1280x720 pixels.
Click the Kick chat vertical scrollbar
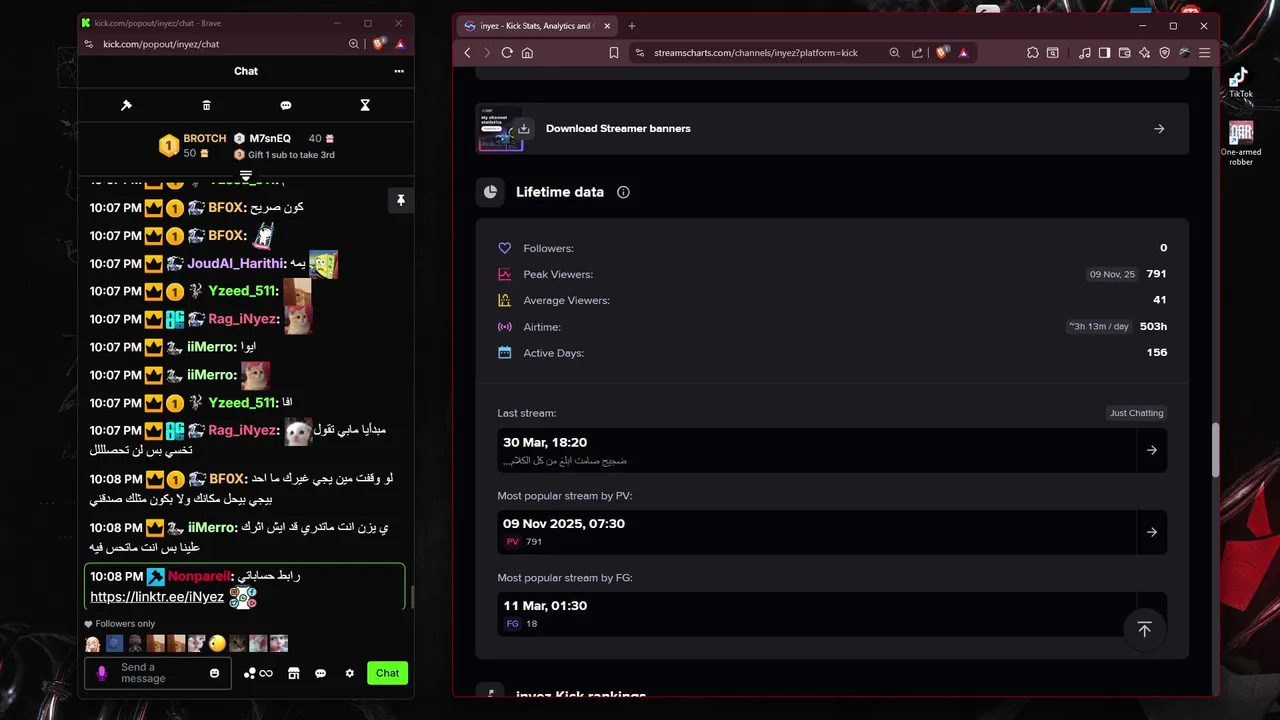412,596
